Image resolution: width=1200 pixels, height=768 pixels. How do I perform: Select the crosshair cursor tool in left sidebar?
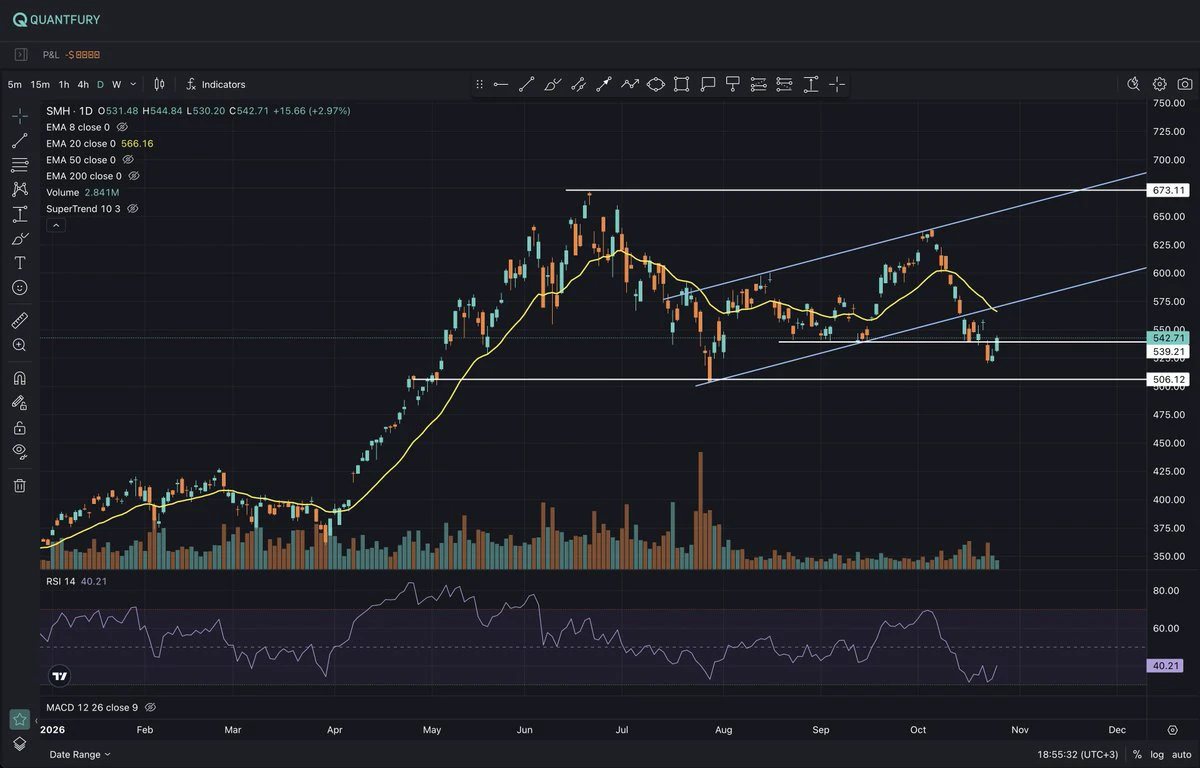click(x=20, y=116)
